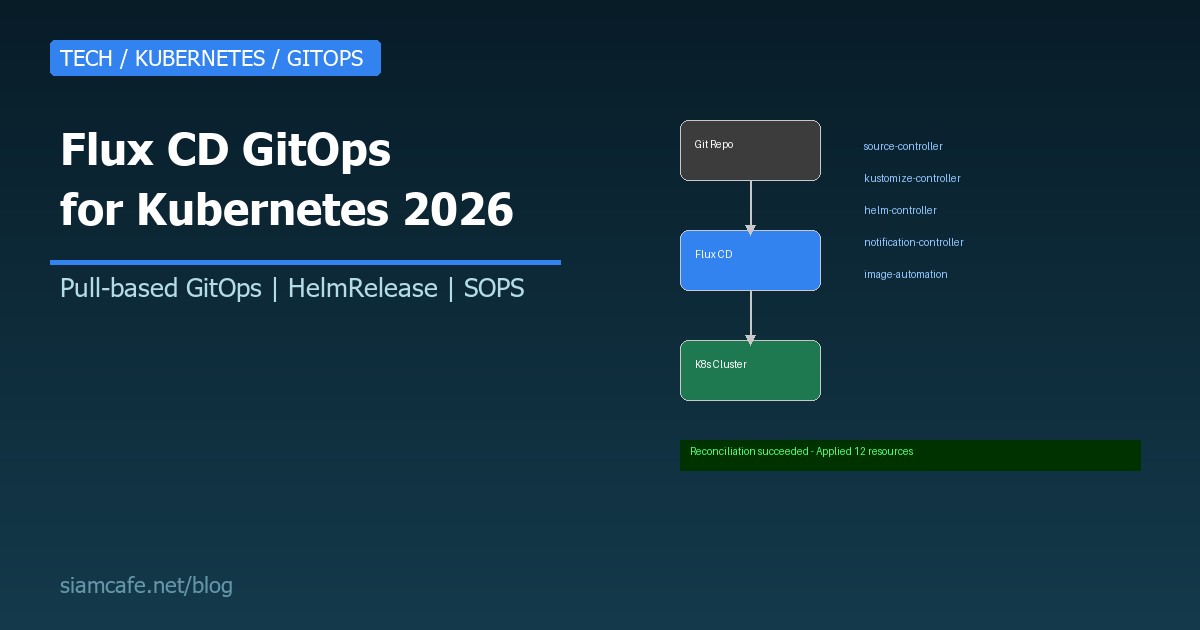Toggle the arrow between Git Repo and Flux CD
Viewport: 1200px width, 630px height.
click(750, 207)
